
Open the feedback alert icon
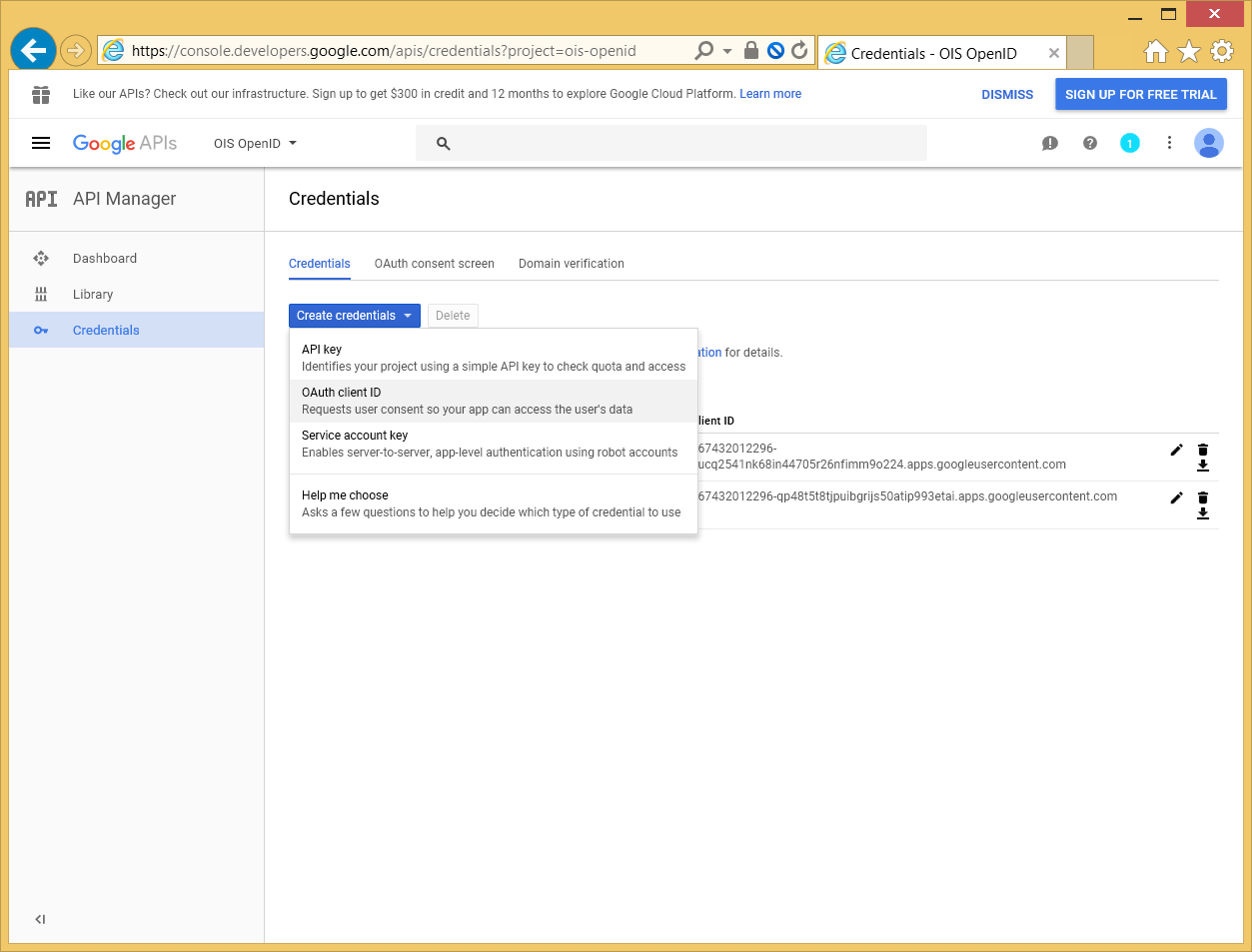click(x=1050, y=143)
